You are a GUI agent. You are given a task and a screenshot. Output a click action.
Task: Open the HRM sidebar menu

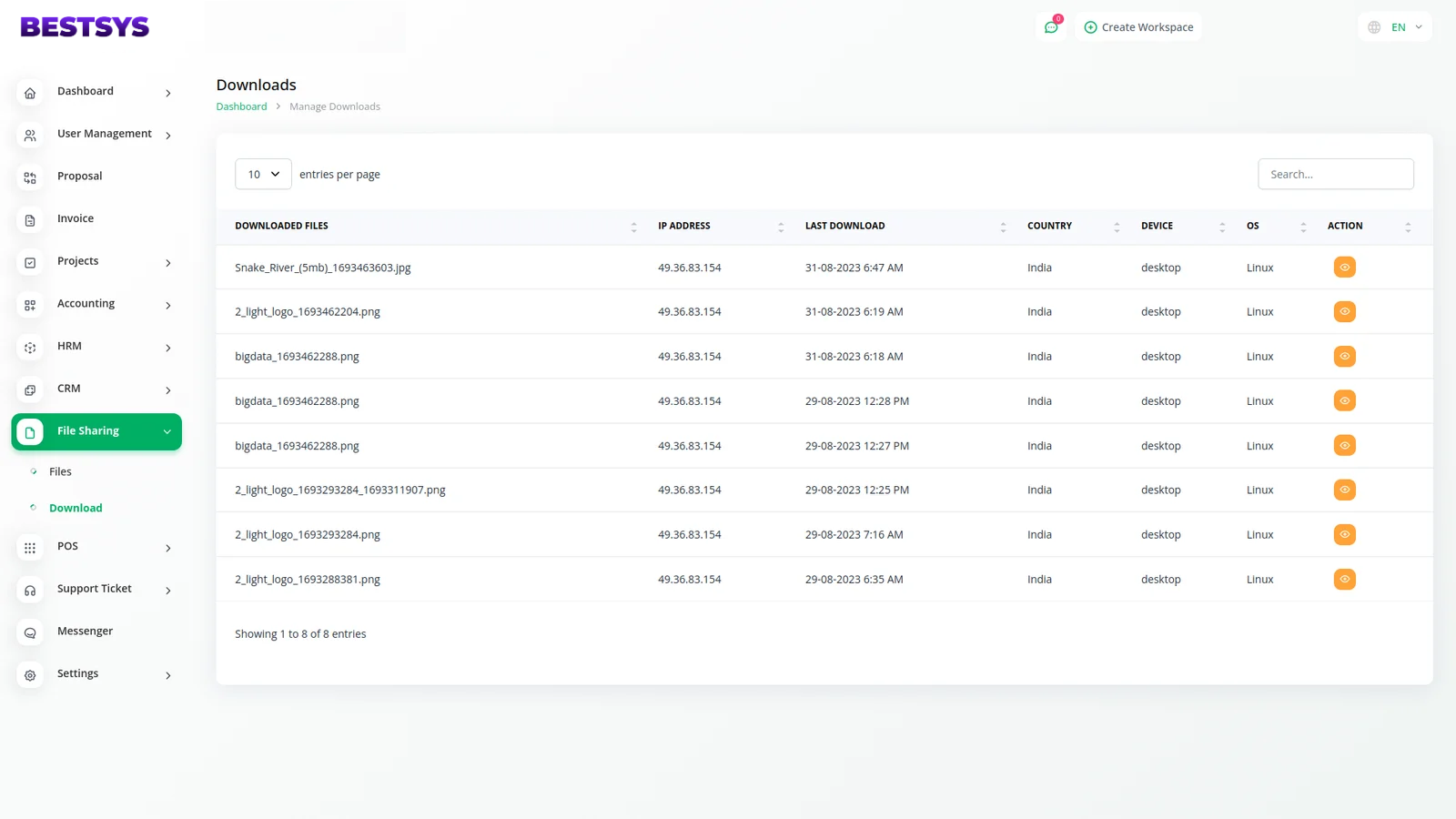(x=70, y=347)
